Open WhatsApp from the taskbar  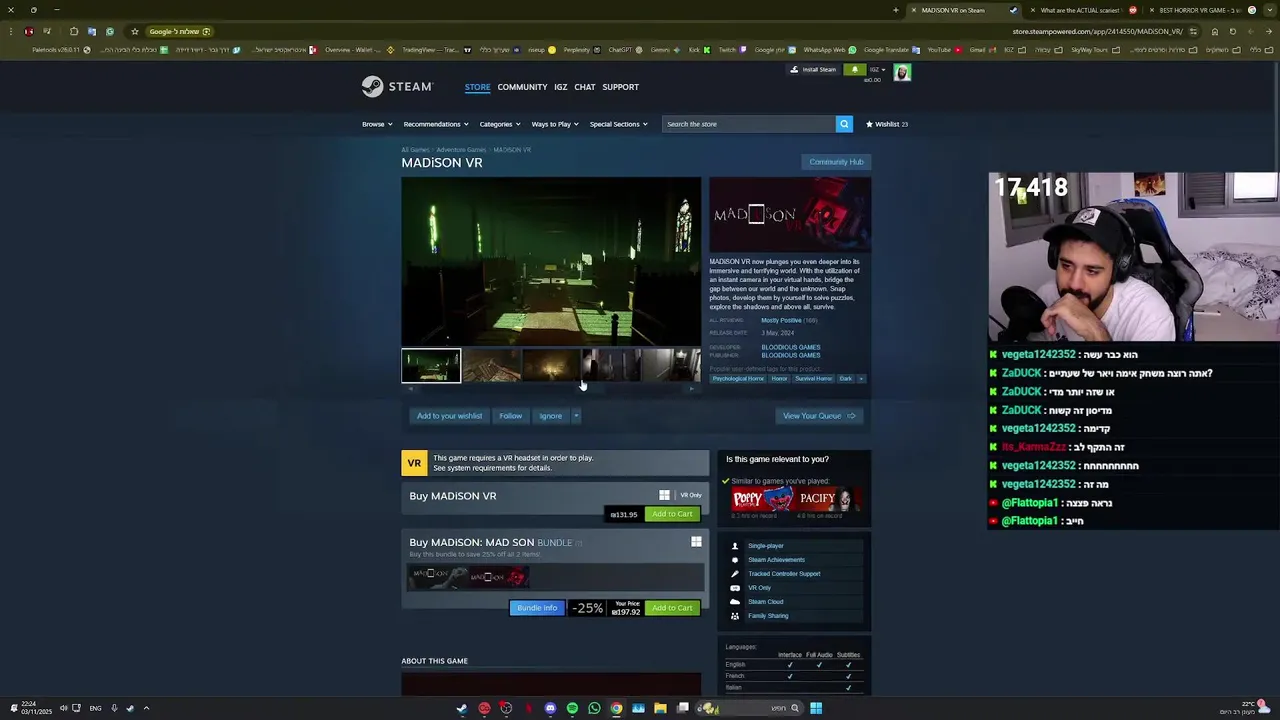(x=594, y=708)
